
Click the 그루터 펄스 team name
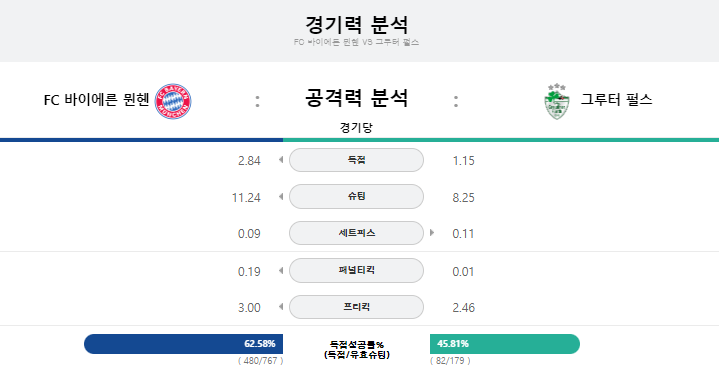pyautogui.click(x=616, y=100)
